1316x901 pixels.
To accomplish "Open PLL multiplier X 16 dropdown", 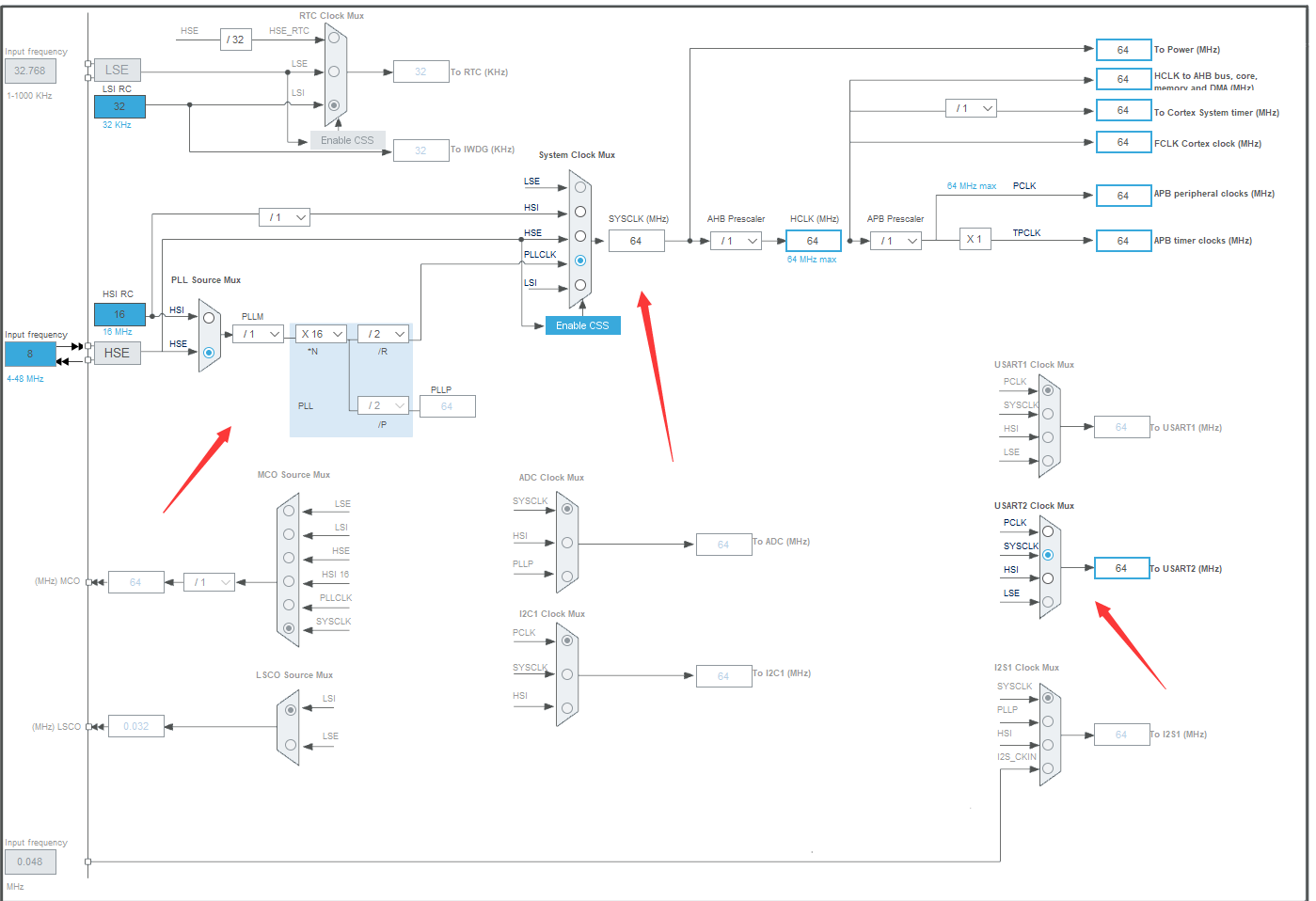I will (321, 334).
